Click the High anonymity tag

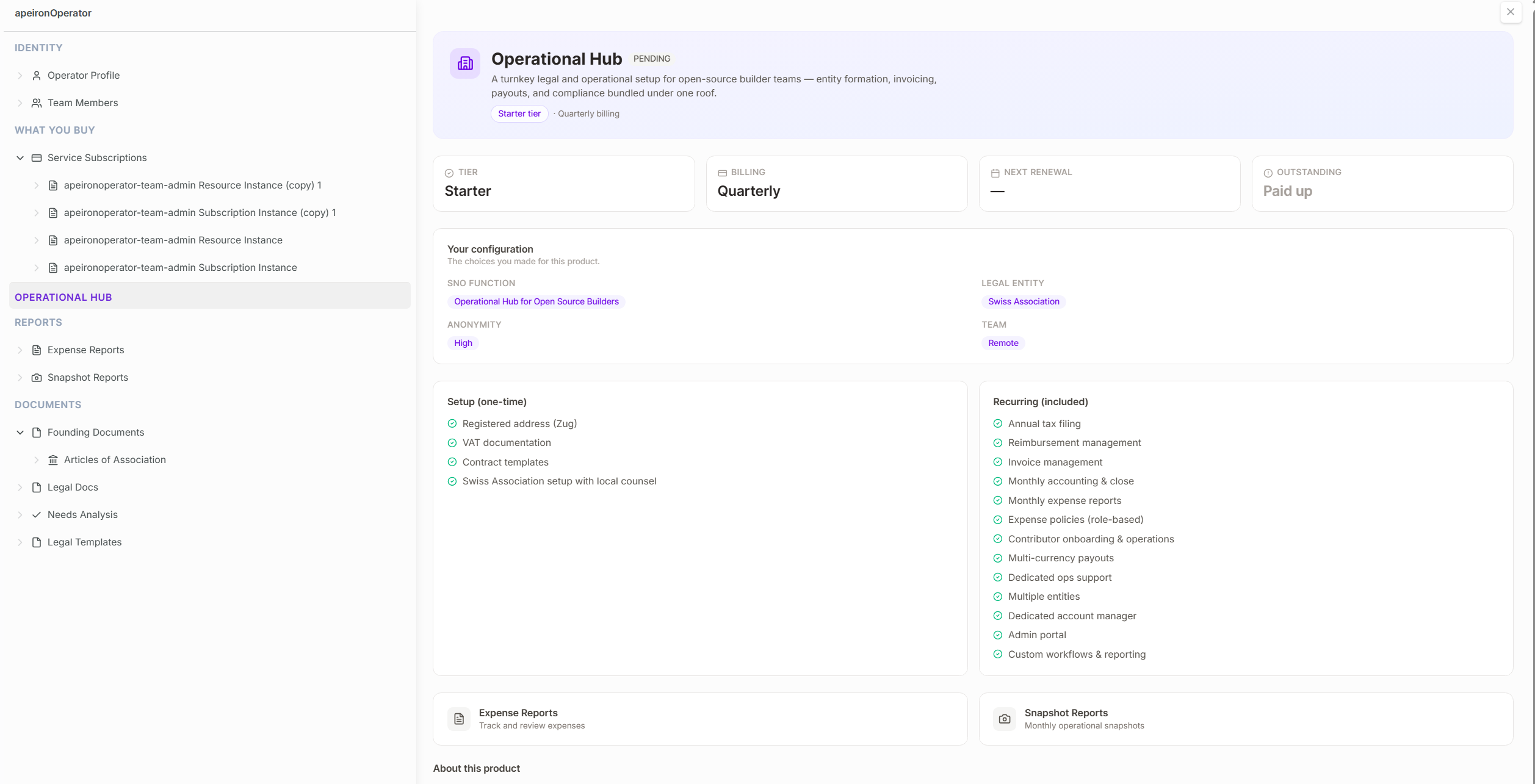[x=463, y=343]
